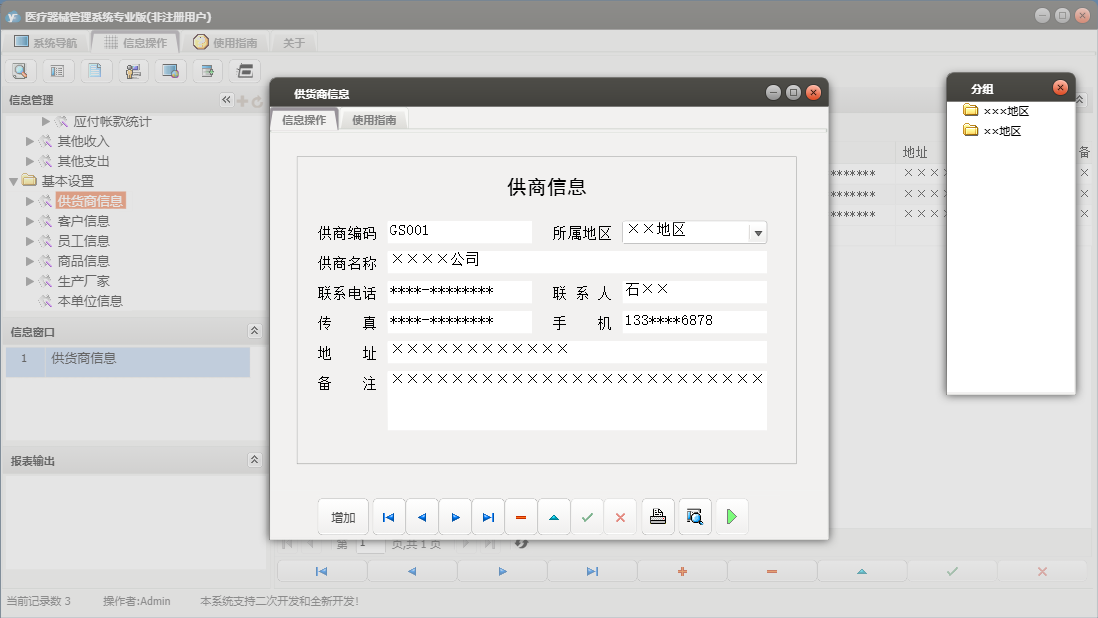Expand the 客户信息 tree node
The height and width of the screenshot is (618, 1098).
click(30, 221)
